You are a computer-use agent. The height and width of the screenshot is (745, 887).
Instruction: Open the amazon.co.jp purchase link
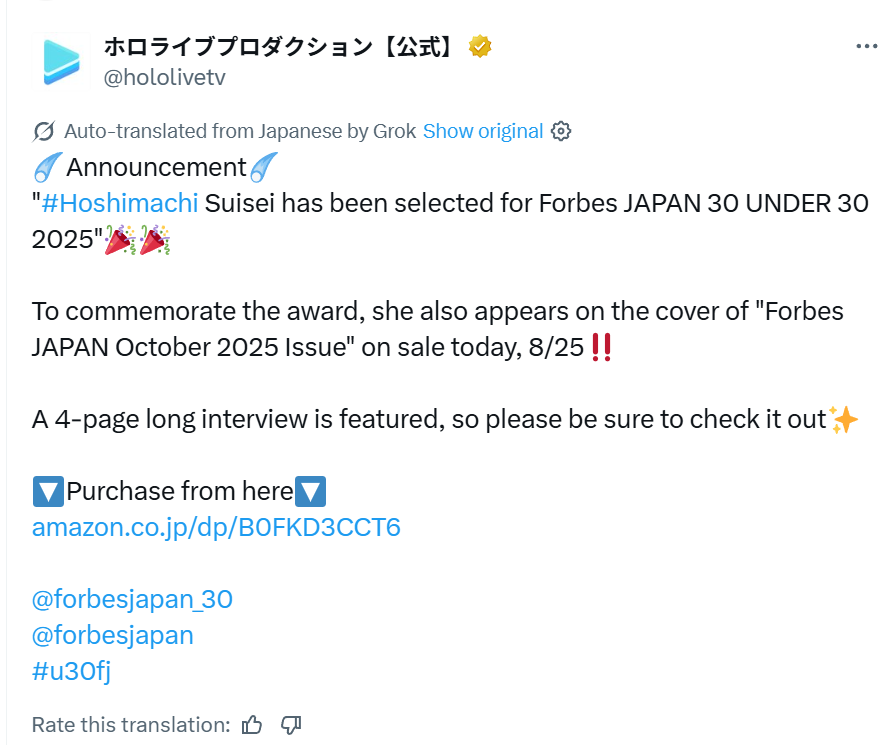point(216,527)
